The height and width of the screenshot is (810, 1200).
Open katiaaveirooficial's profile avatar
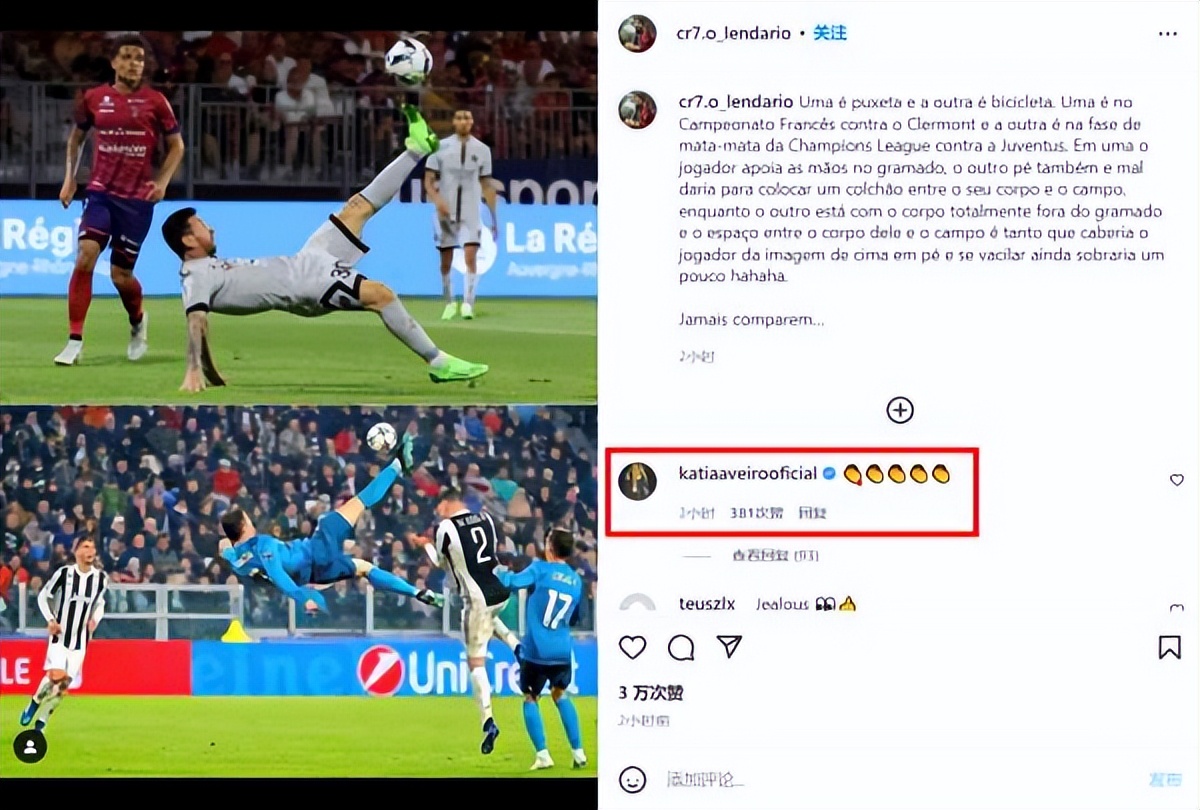[637, 482]
